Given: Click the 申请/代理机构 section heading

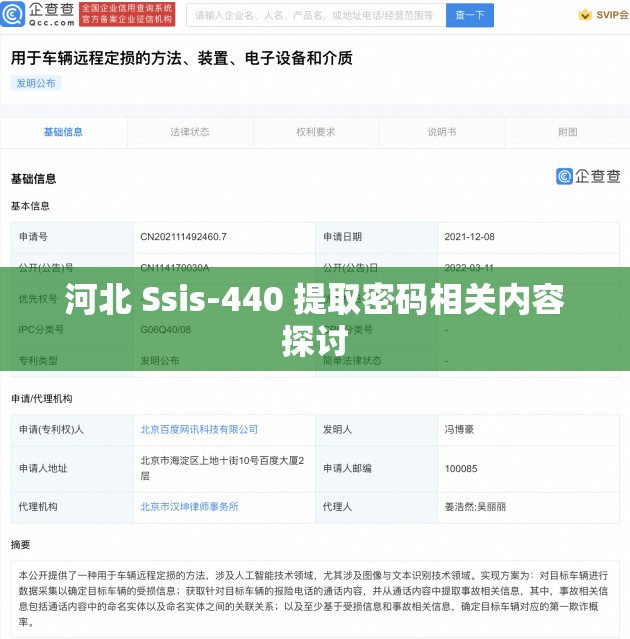Looking at the screenshot, I should pyautogui.click(x=42, y=399).
